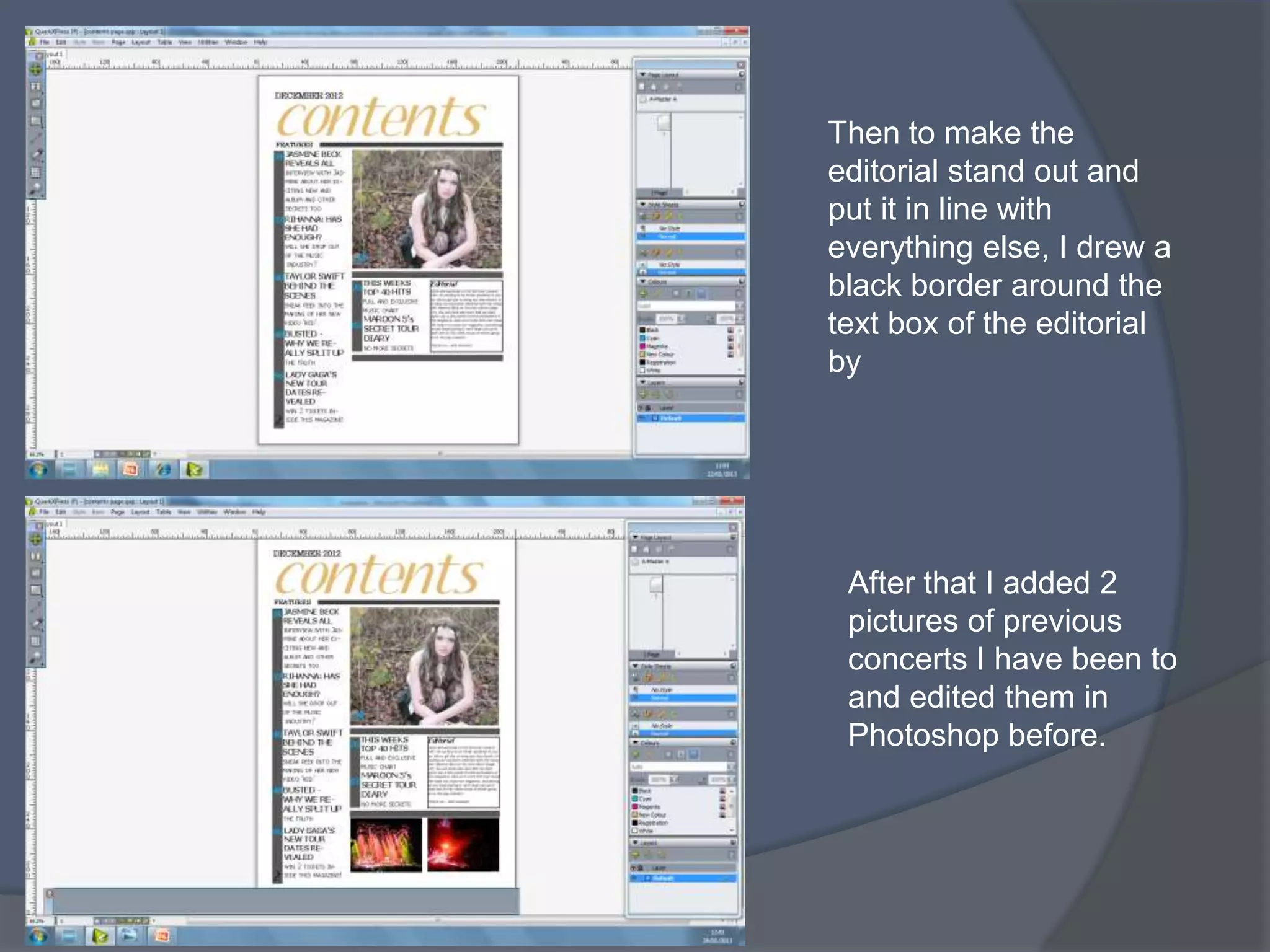Viewport: 1270px width, 952px height.
Task: Click New Layer plus icon in top Layers palette
Action: pyautogui.click(x=643, y=394)
